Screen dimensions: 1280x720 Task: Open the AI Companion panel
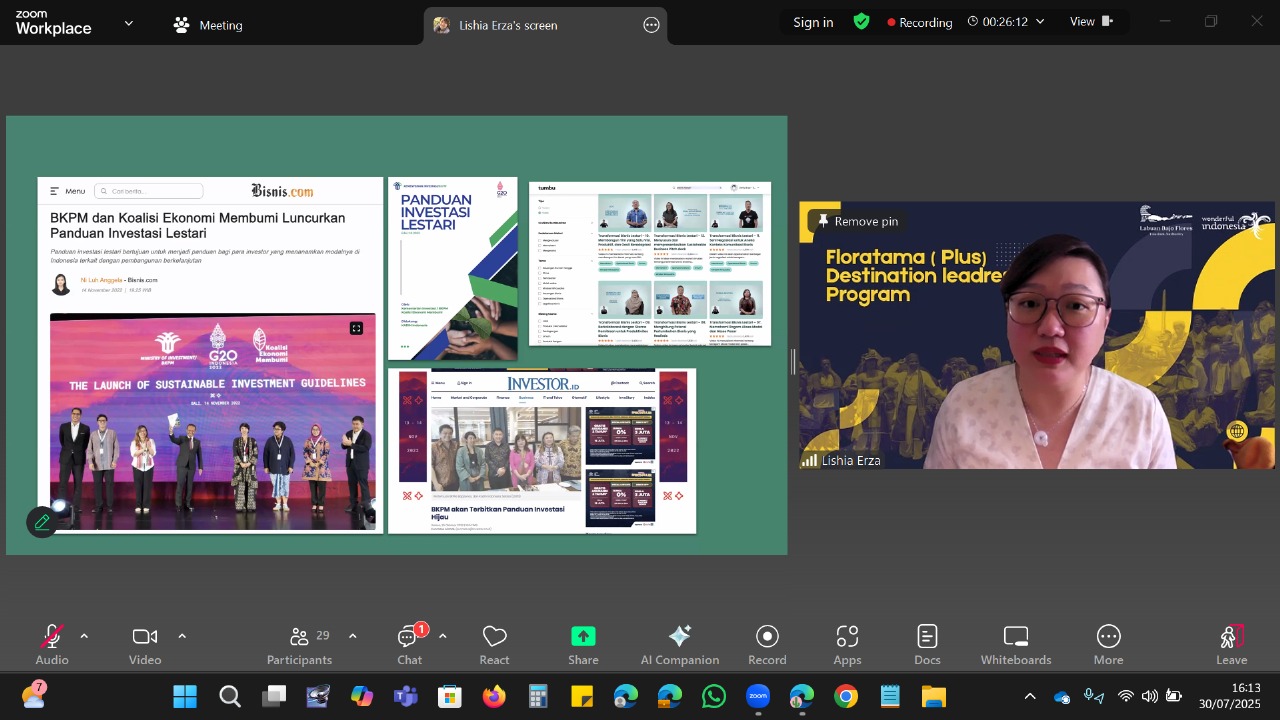[679, 645]
